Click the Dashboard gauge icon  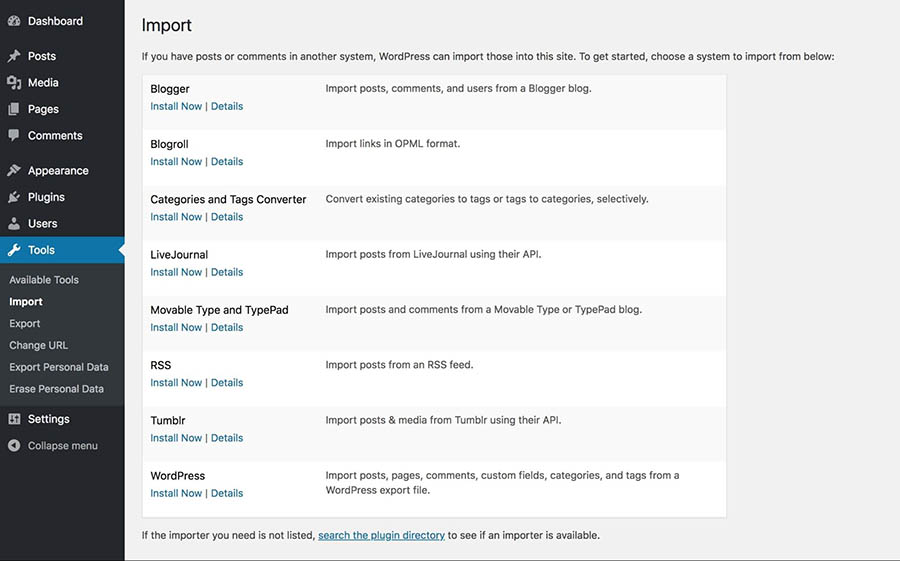pyautogui.click(x=14, y=21)
